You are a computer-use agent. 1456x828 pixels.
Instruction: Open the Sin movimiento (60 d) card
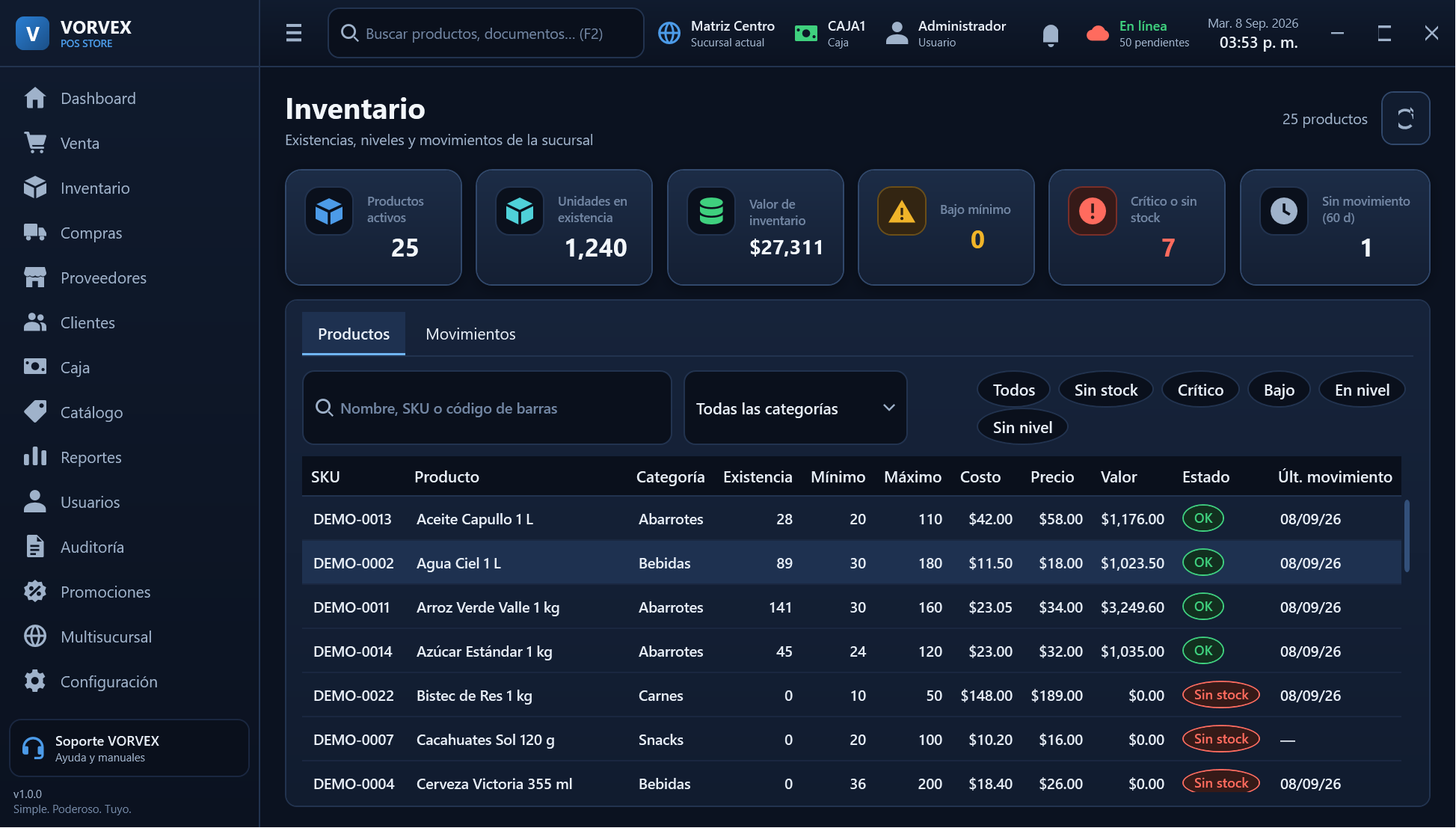[1335, 227]
